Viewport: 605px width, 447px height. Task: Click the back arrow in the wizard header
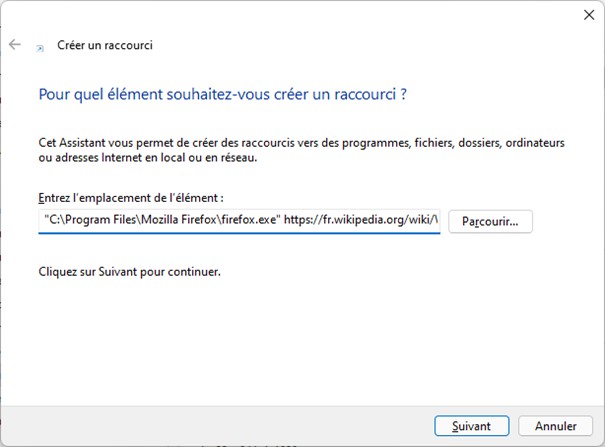pyautogui.click(x=15, y=45)
